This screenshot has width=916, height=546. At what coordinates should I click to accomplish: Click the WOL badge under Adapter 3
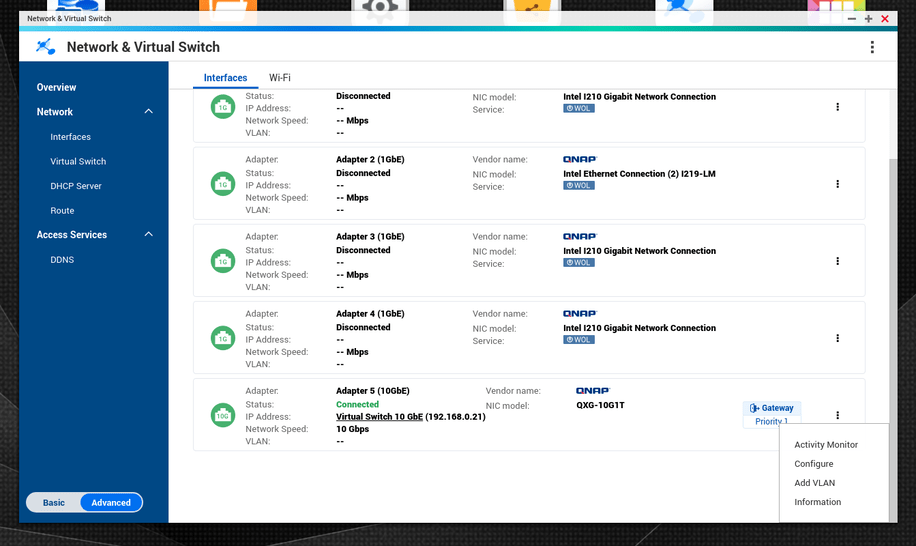click(578, 263)
